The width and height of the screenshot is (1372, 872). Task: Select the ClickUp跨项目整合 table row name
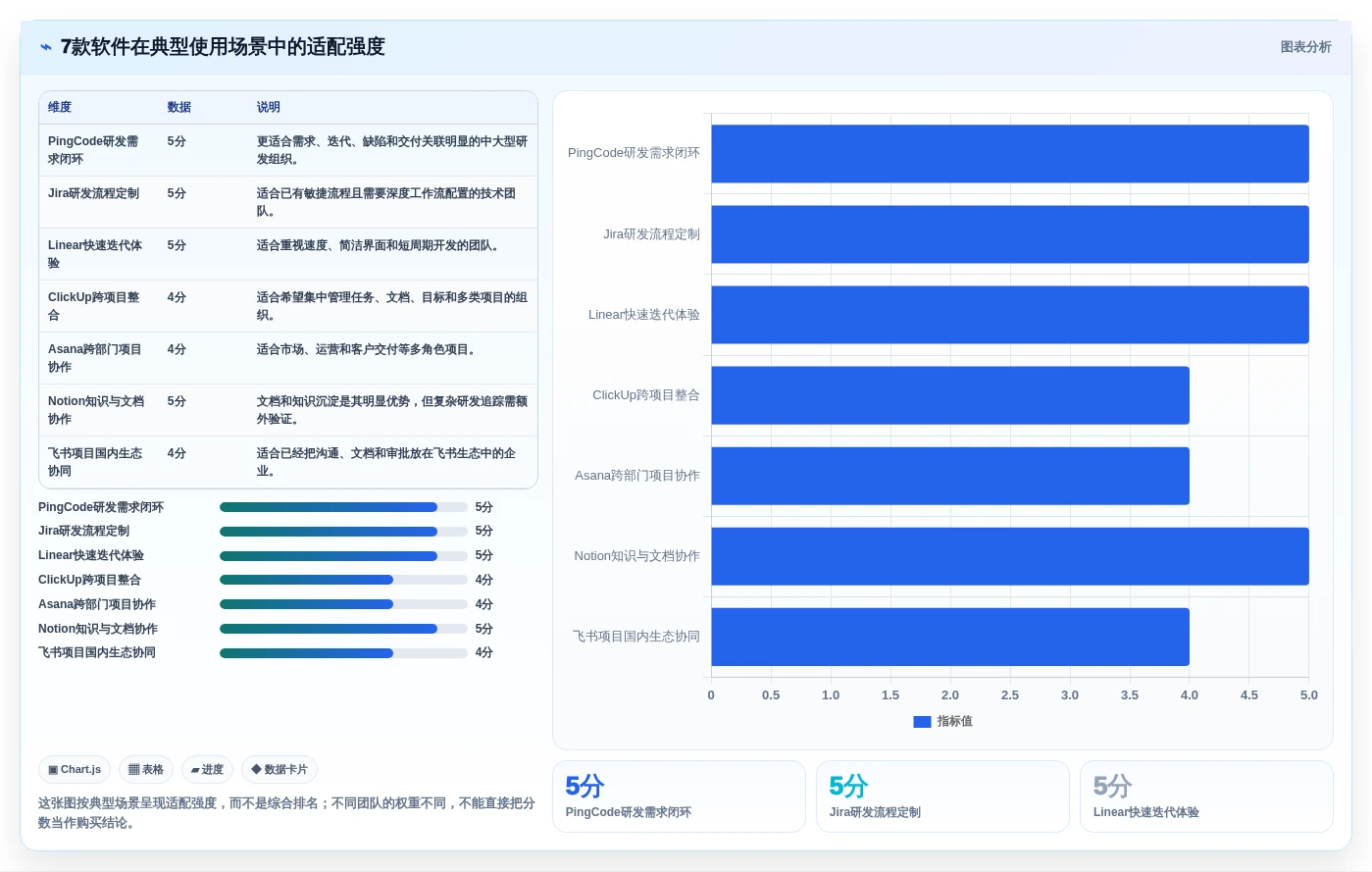tap(94, 306)
